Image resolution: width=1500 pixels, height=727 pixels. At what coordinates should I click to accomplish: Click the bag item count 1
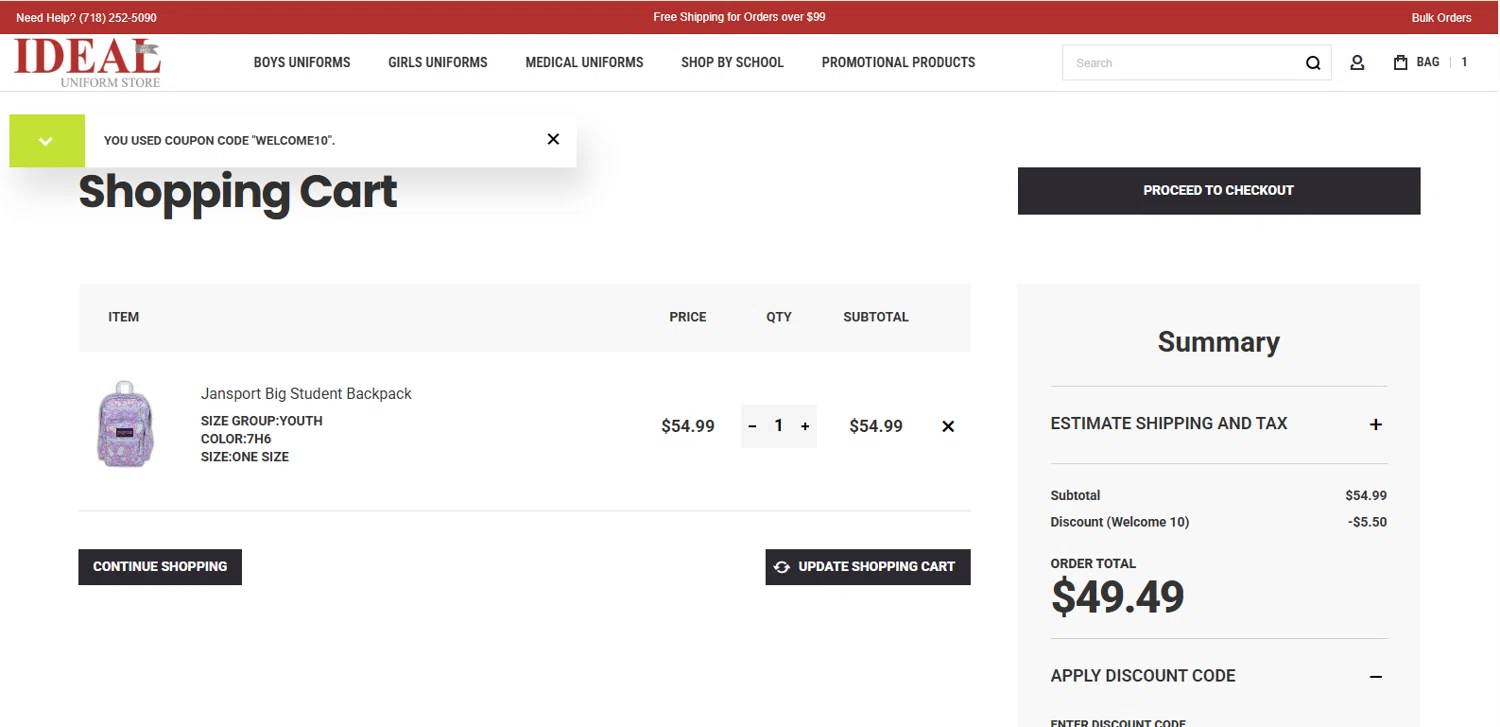click(1464, 62)
